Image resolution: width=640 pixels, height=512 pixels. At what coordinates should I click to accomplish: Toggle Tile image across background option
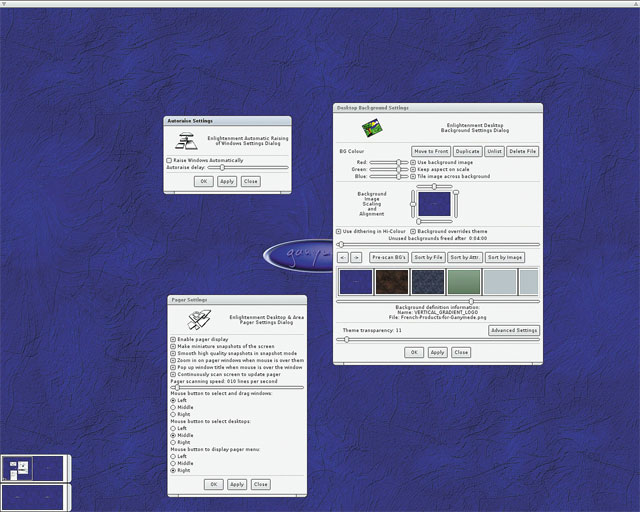pos(413,176)
